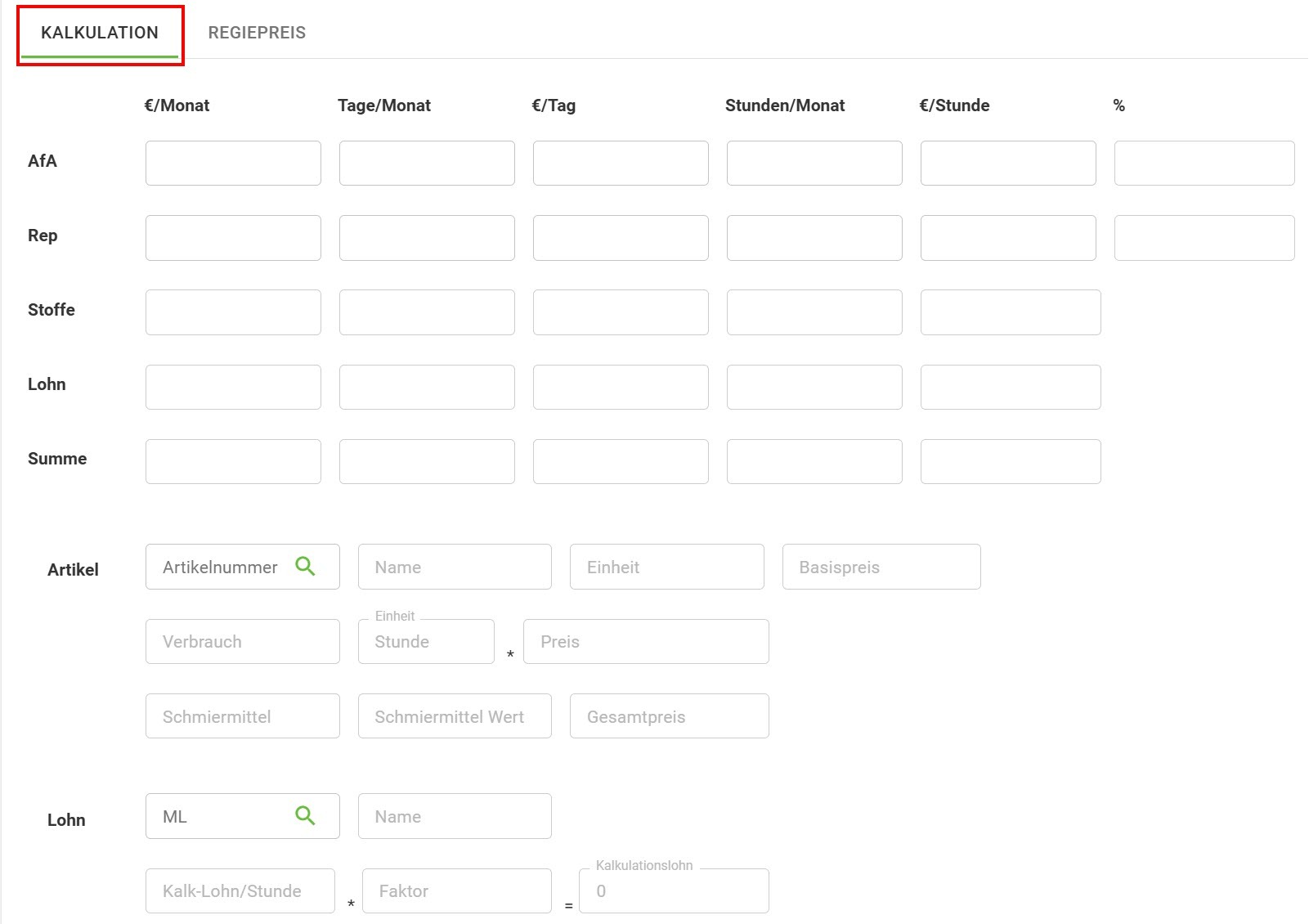Click the ML search magnifier icon

click(x=305, y=816)
